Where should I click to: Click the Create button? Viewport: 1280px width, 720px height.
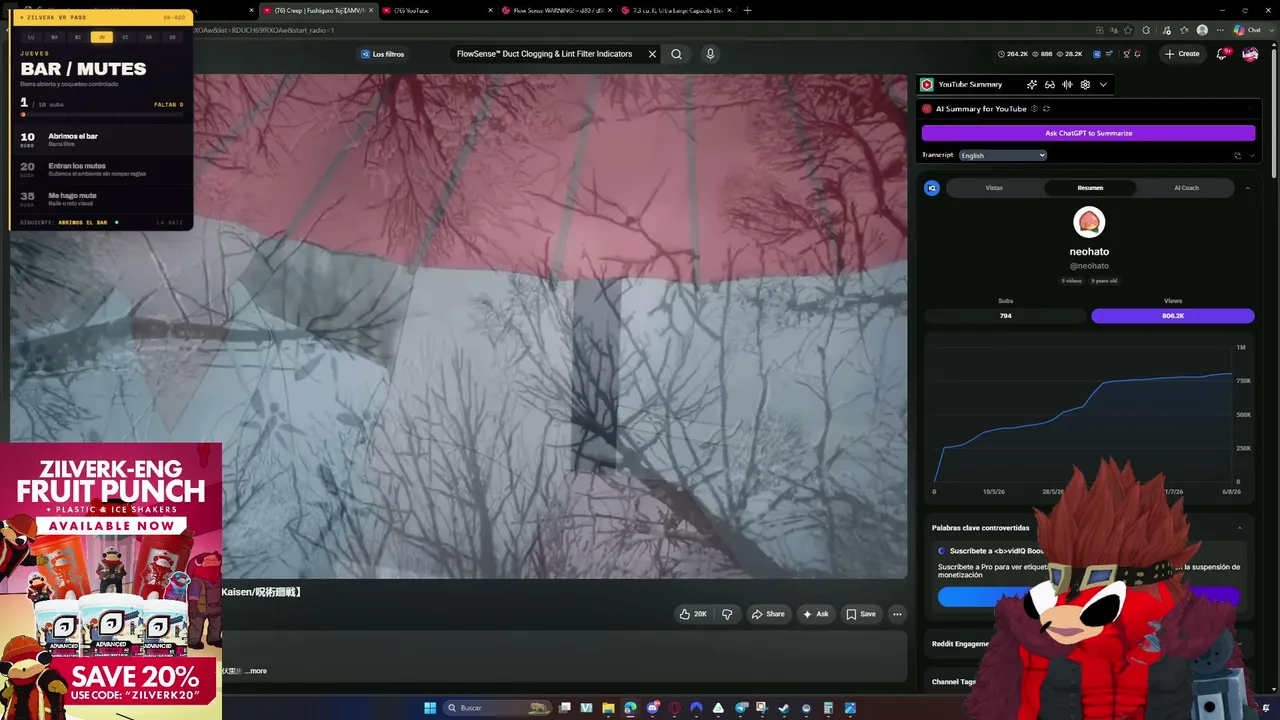pyautogui.click(x=1182, y=54)
